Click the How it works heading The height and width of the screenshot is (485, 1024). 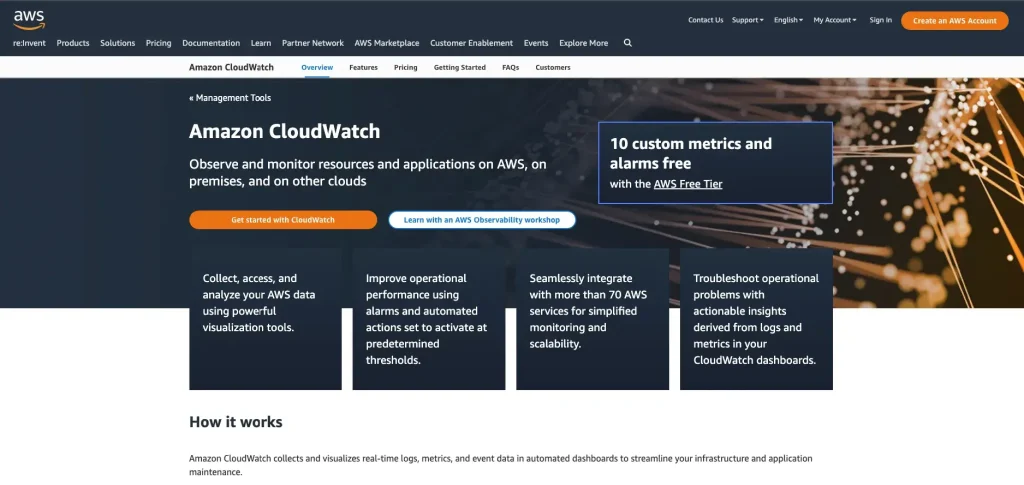236,422
